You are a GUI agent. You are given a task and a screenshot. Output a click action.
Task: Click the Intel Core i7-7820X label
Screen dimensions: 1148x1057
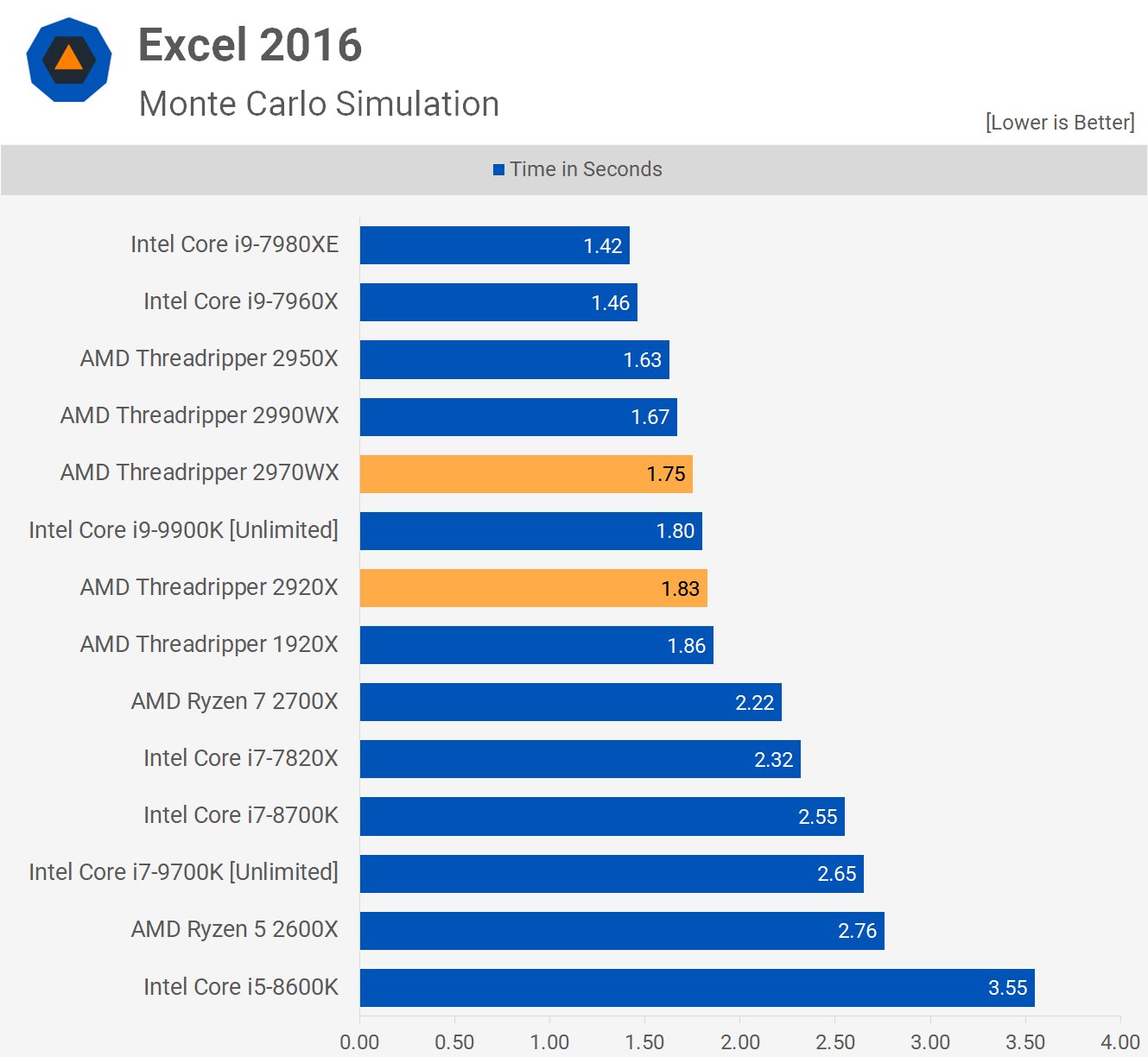pyautogui.click(x=240, y=758)
